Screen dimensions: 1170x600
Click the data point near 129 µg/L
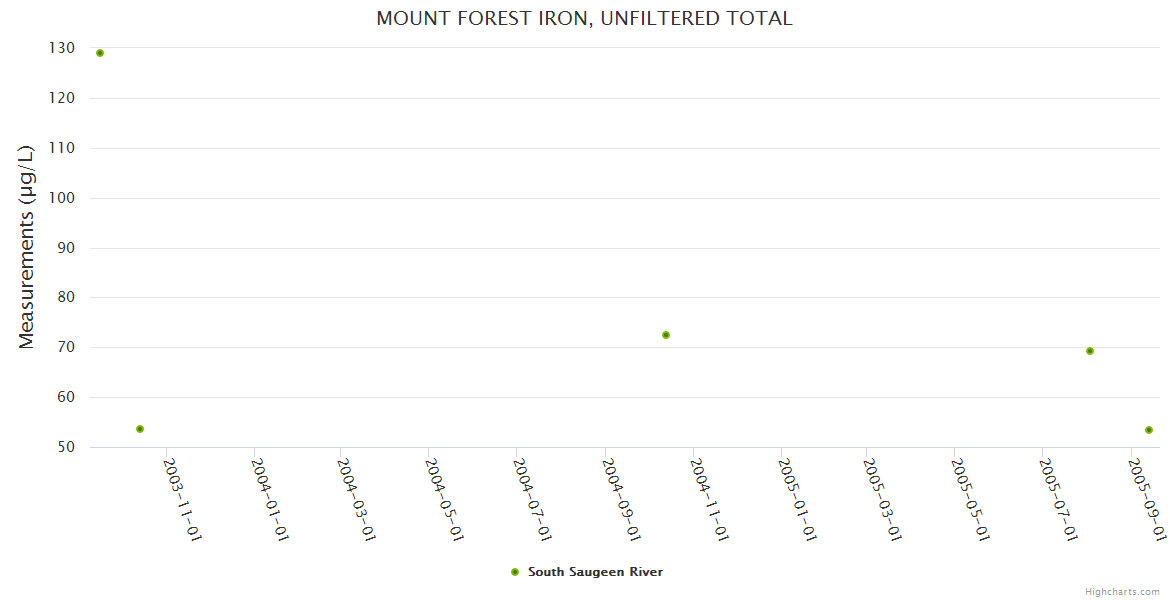tap(100, 53)
